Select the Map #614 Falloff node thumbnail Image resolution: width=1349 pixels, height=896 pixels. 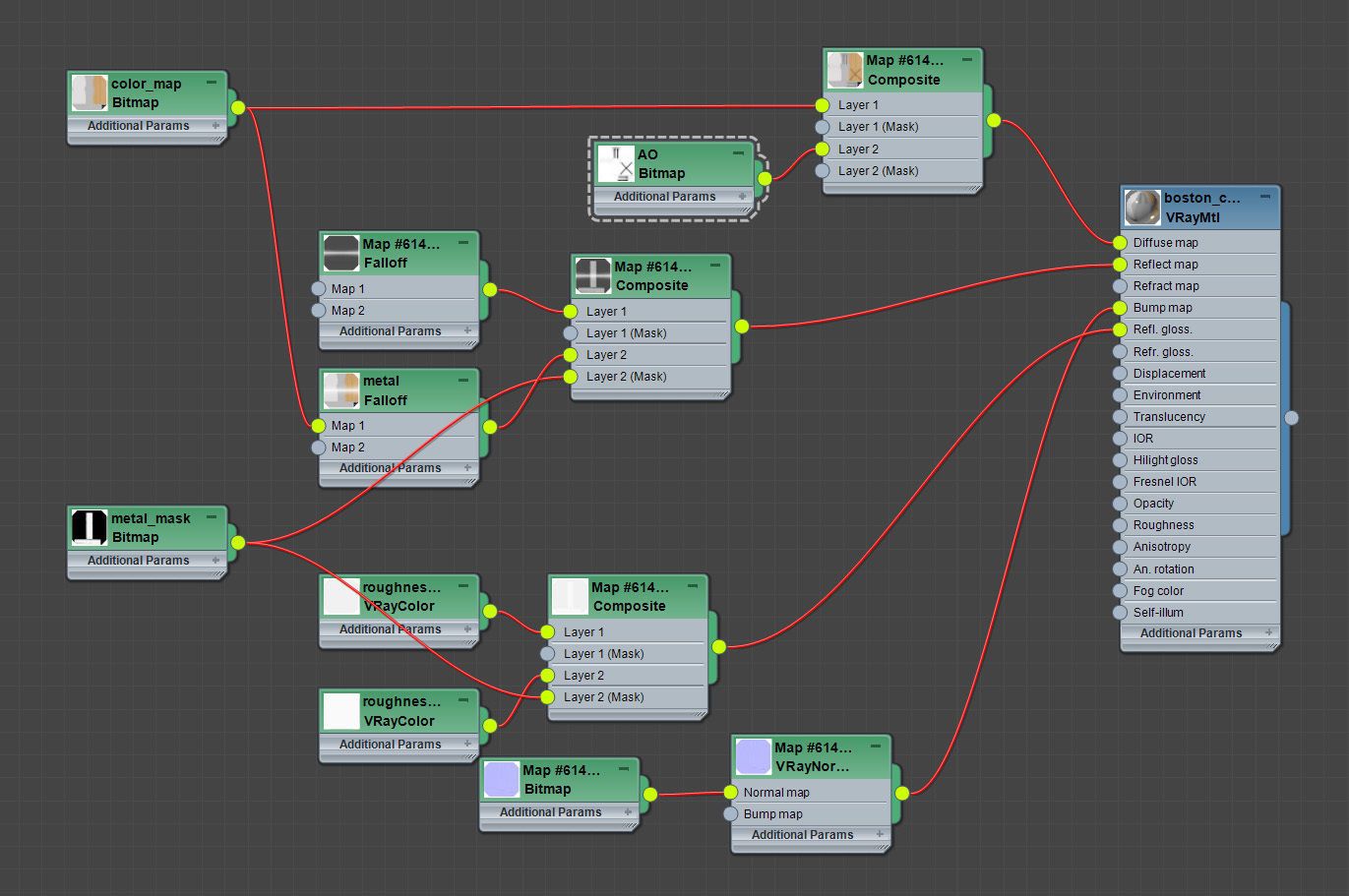click(341, 253)
